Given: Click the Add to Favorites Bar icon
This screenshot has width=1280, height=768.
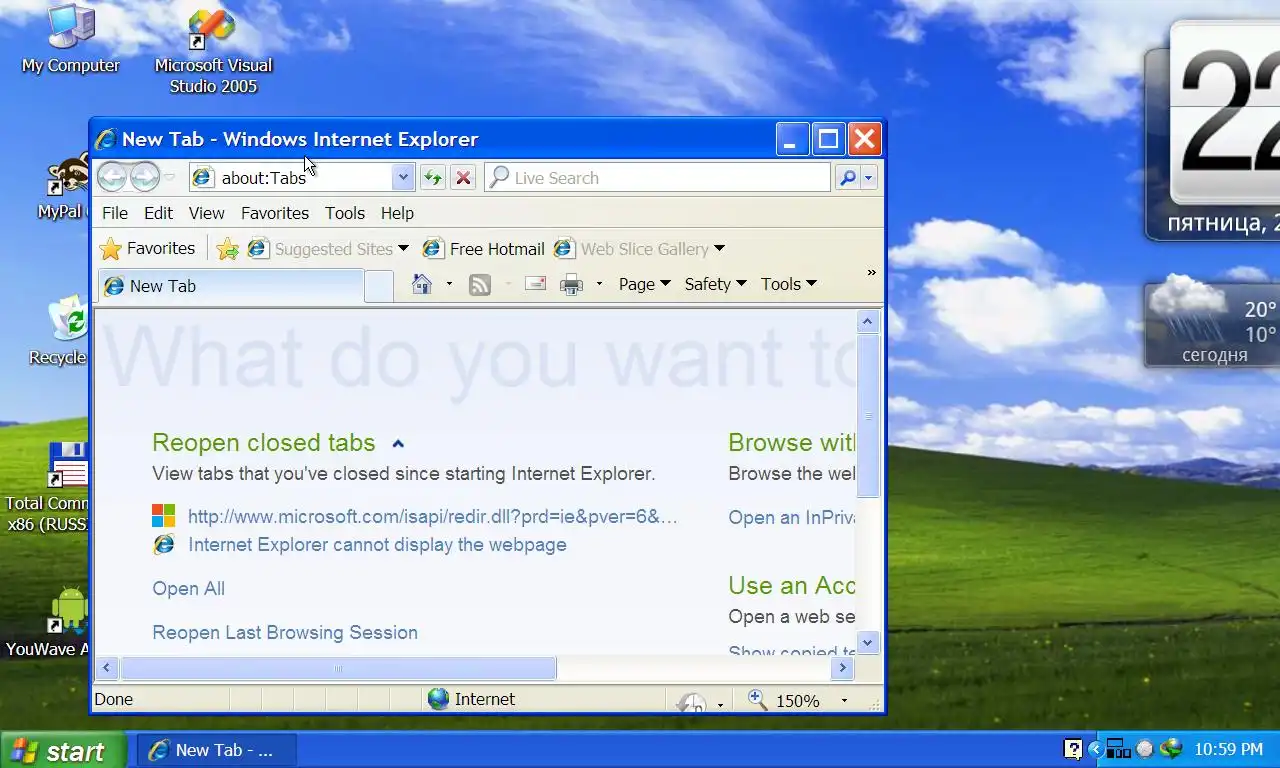Looking at the screenshot, I should [x=228, y=249].
